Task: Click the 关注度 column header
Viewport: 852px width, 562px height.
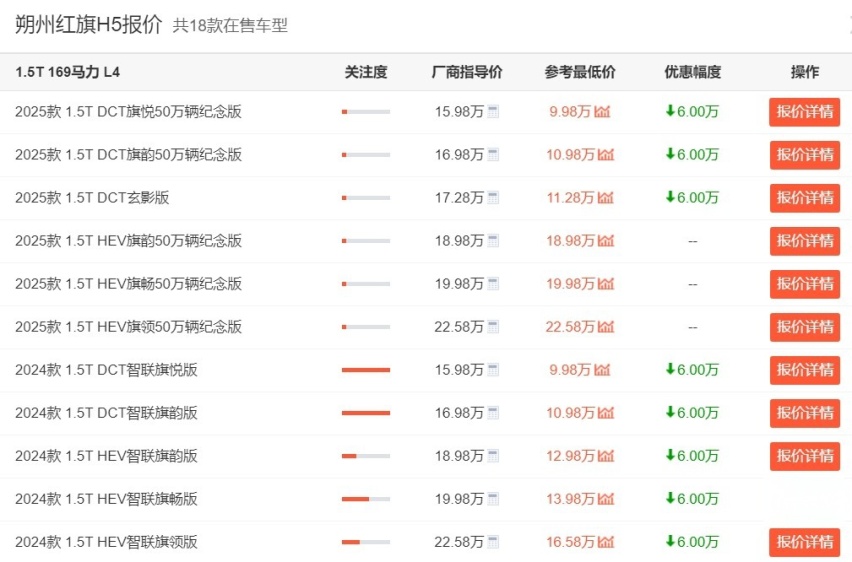Action: point(366,72)
